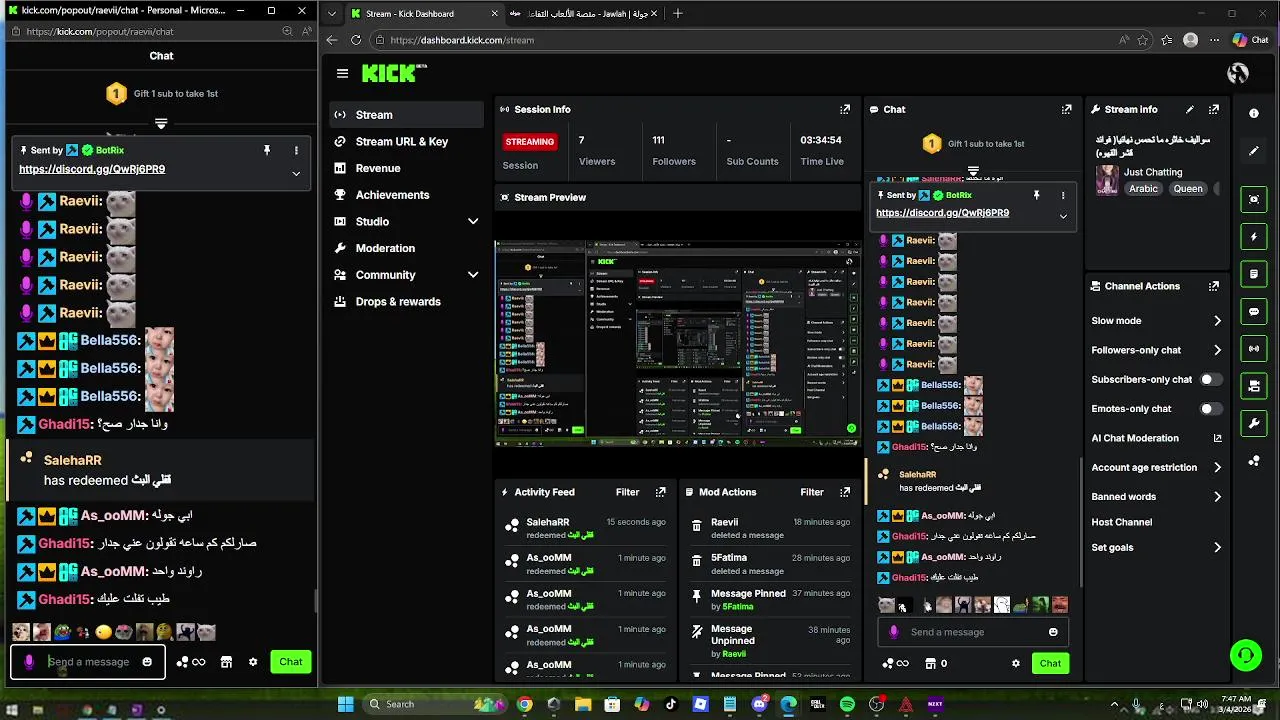Open Windows Start menu

[x=346, y=704]
